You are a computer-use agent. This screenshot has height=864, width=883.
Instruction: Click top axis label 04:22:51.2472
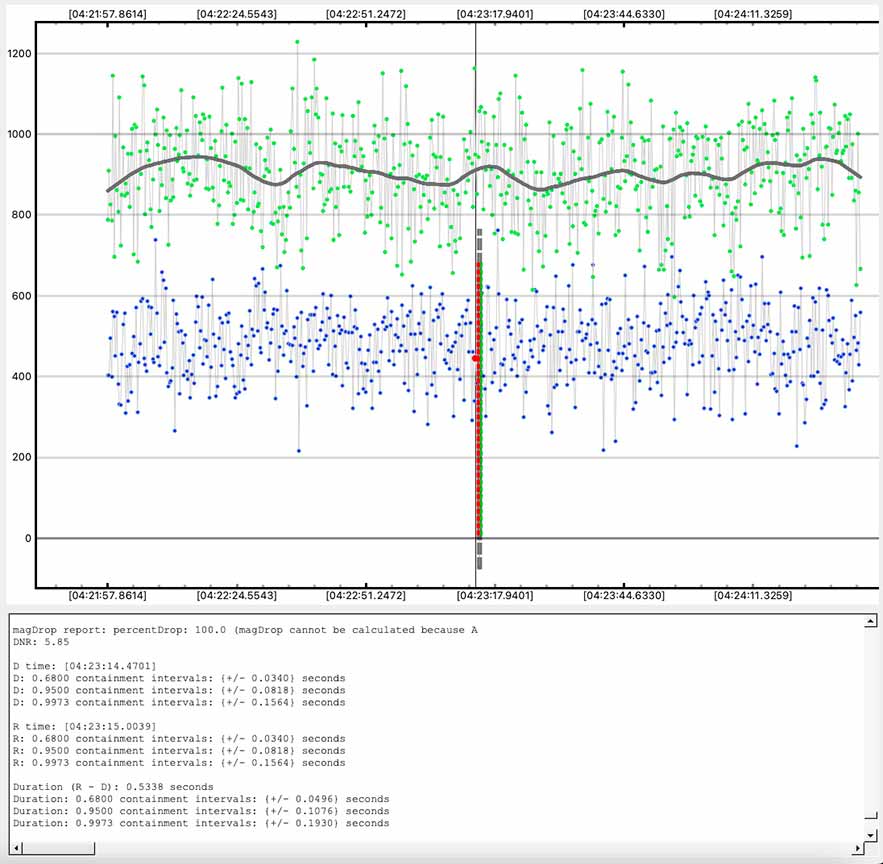click(365, 14)
